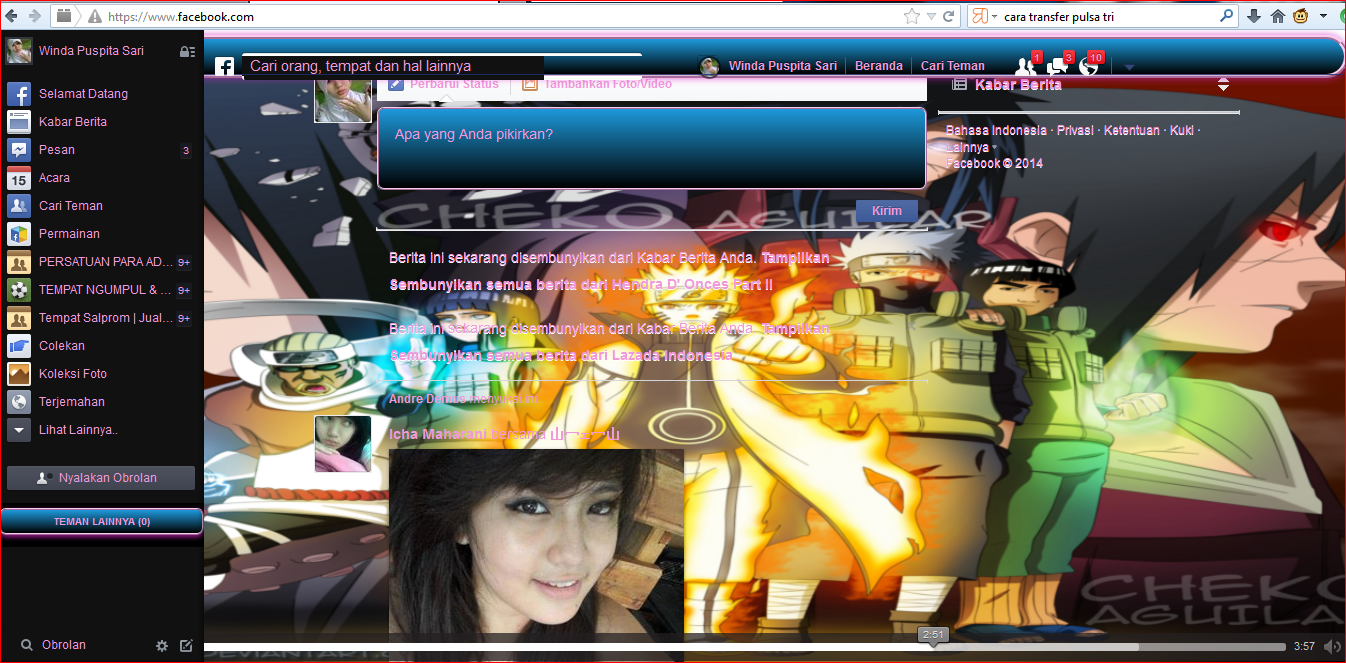The image size is (1346, 663).
Task: Click the Kirim post button
Action: (887, 211)
